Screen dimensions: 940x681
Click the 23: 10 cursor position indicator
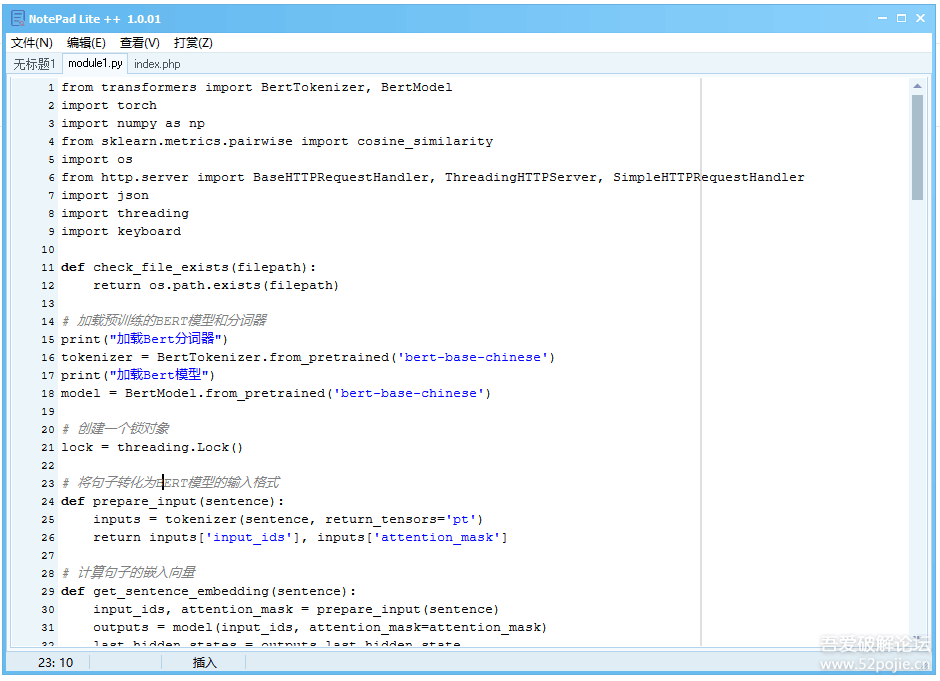(x=56, y=662)
